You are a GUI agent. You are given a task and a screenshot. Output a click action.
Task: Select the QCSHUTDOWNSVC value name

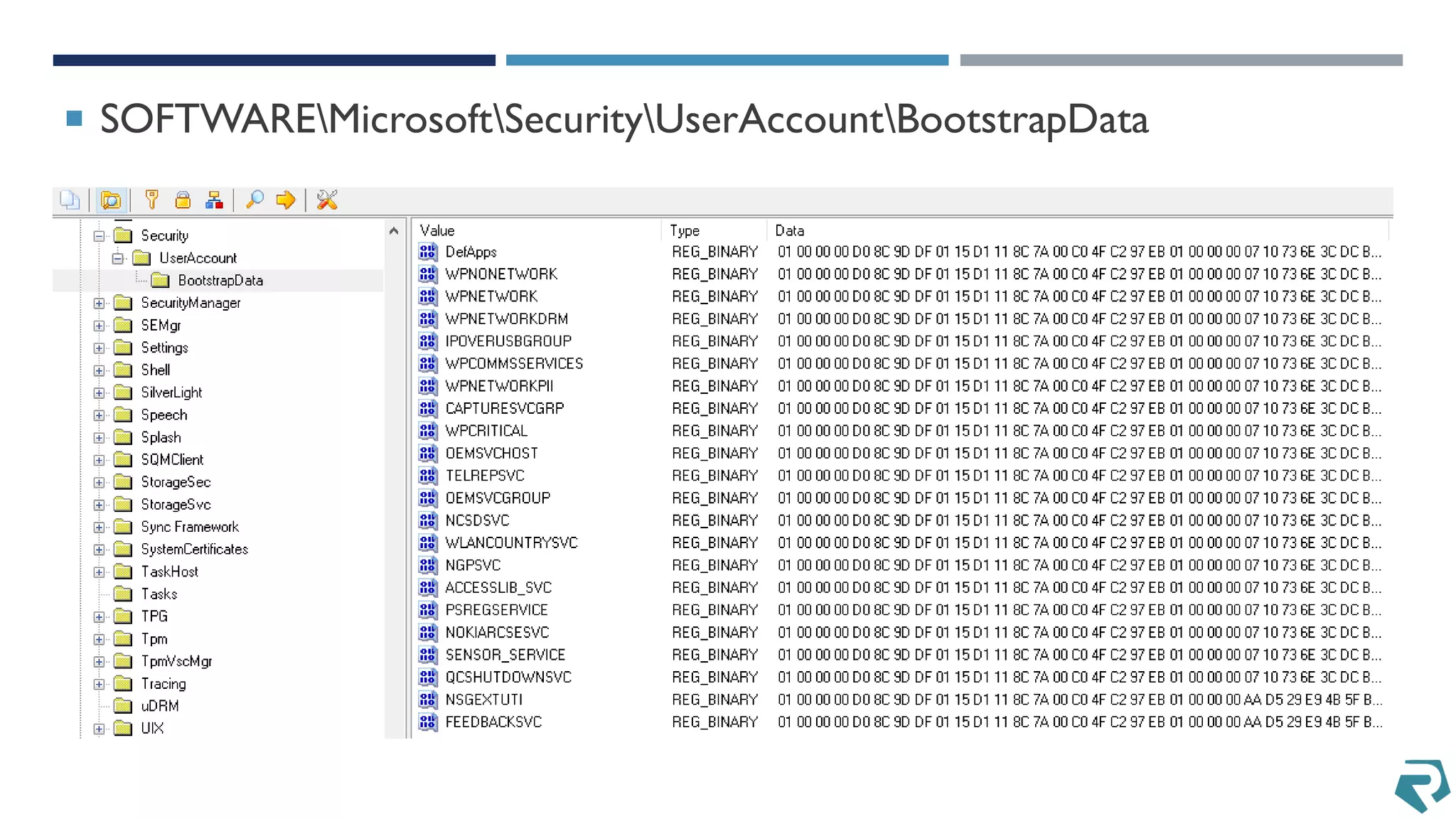pyautogui.click(x=508, y=677)
